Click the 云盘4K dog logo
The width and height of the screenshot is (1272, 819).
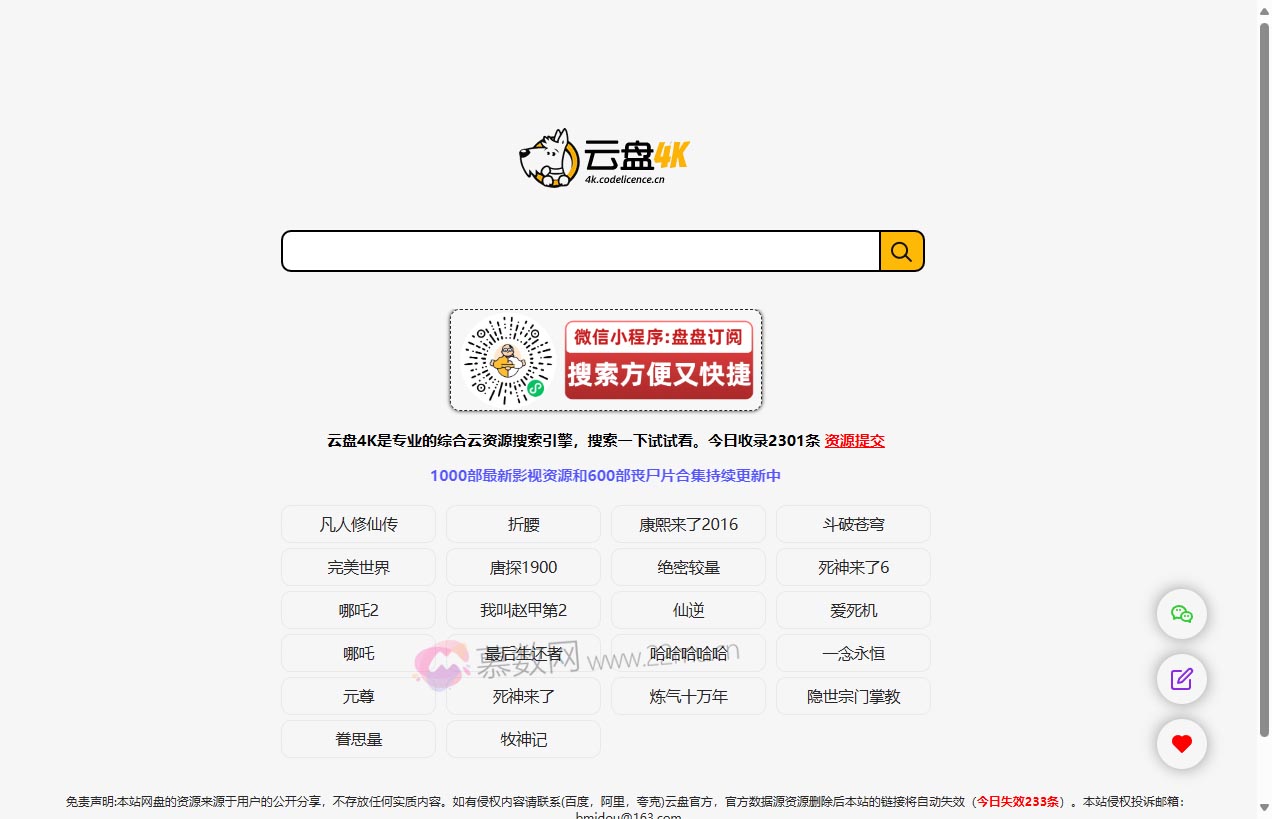(548, 157)
